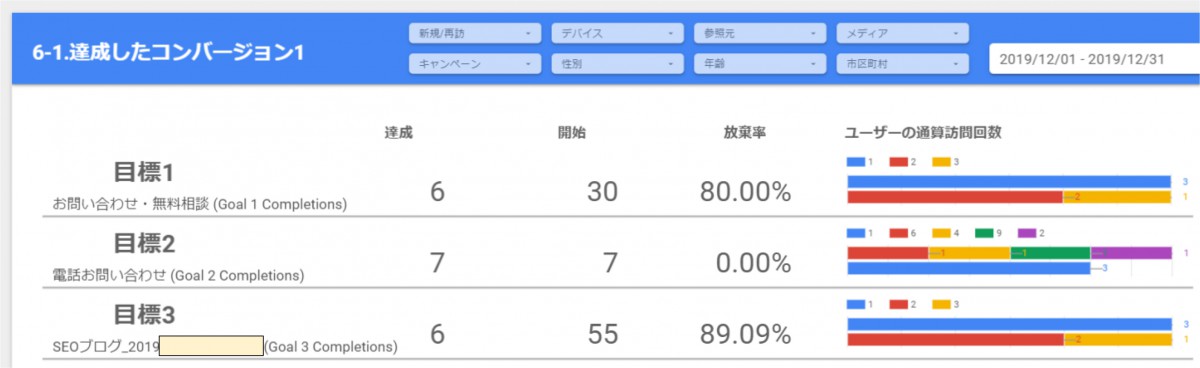Open the 性別 filter dropdown
This screenshot has height=368, width=1200.
click(617, 64)
